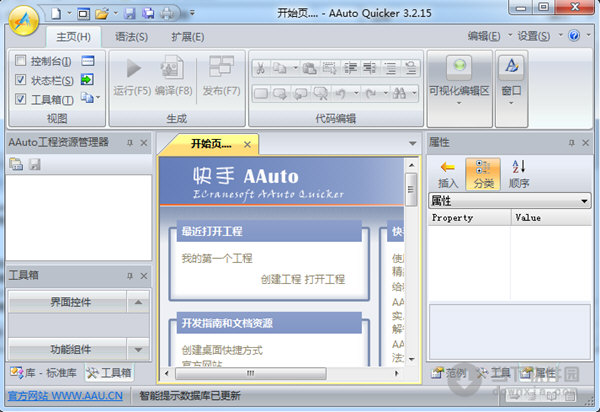Close the AAuto工程资源管理器 panel

(144, 143)
